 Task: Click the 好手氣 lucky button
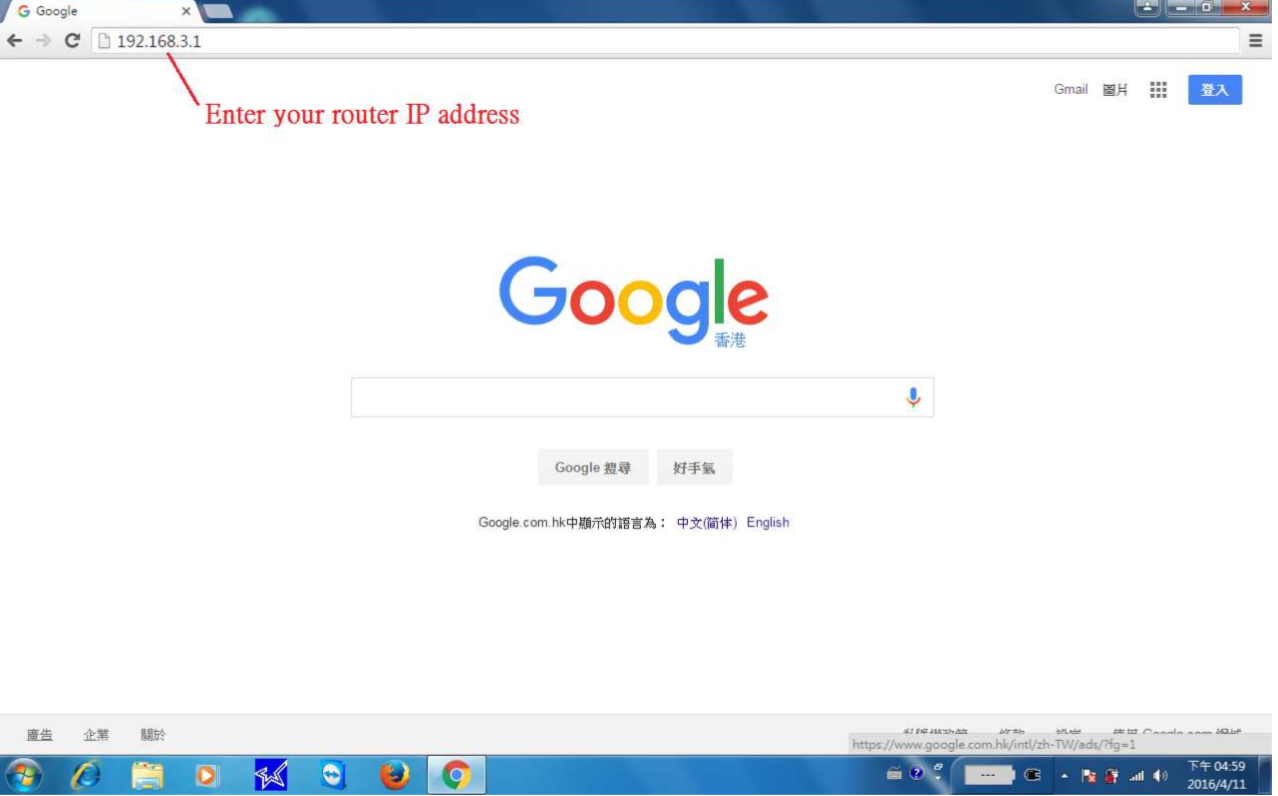[694, 467]
